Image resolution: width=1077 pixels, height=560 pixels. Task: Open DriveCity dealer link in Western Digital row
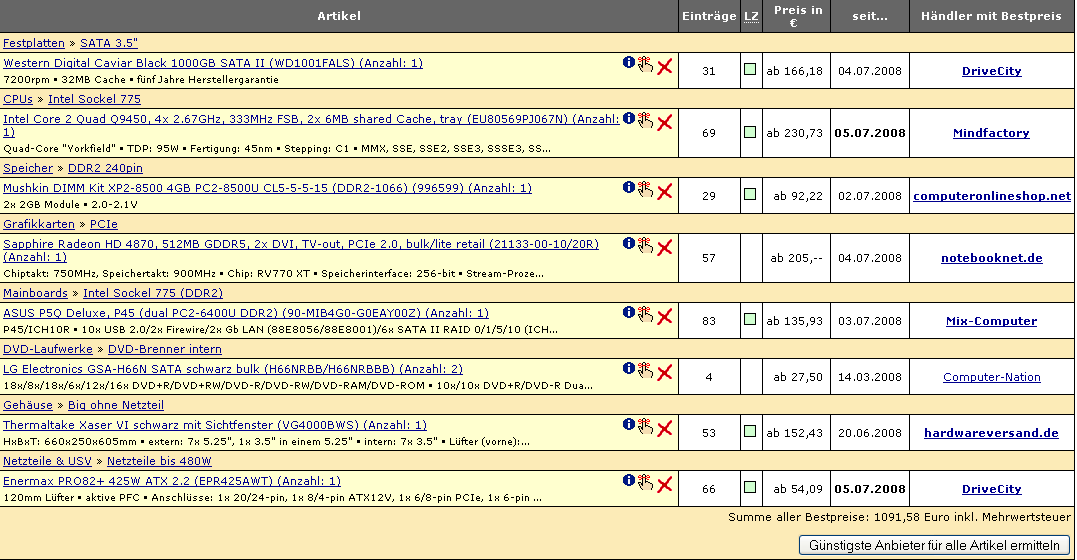coord(991,71)
